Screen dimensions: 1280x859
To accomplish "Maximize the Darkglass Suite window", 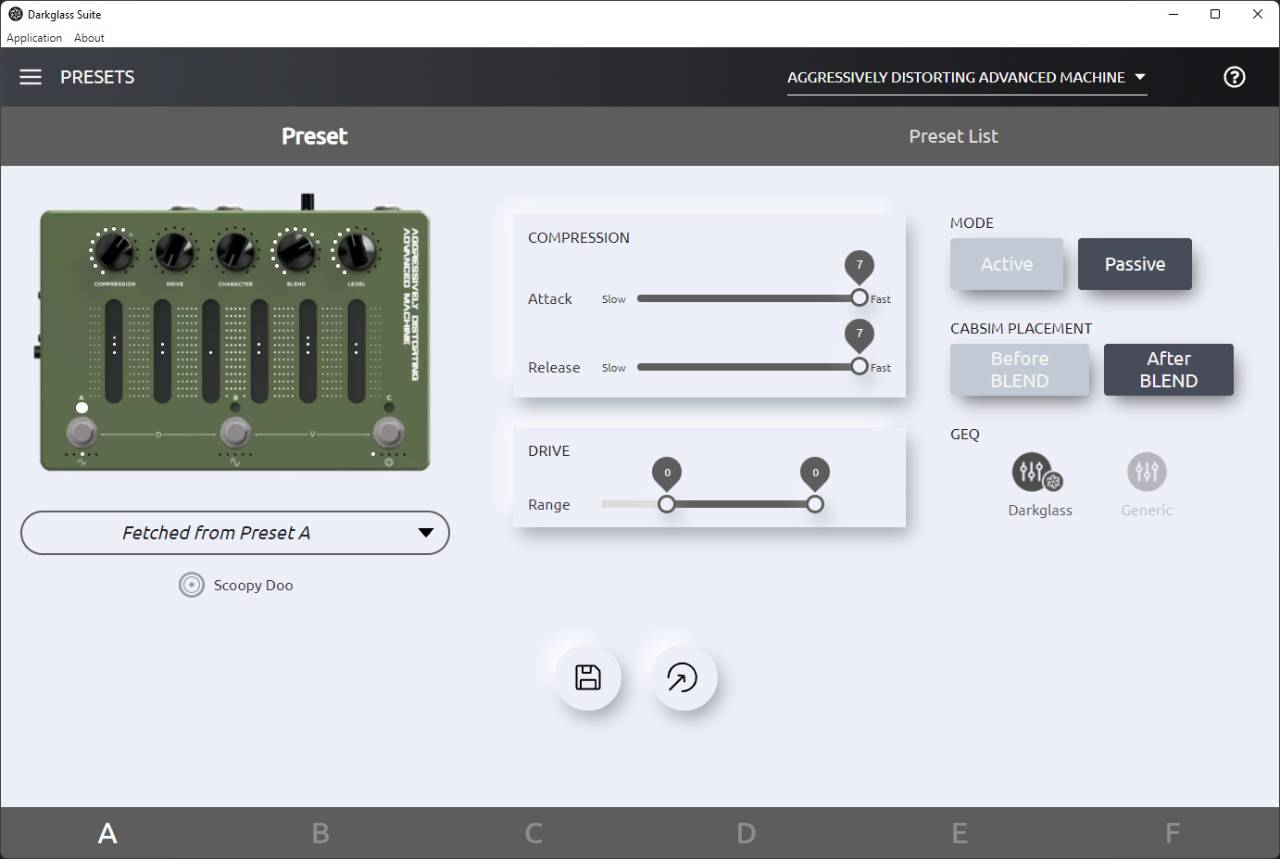I will (1215, 14).
